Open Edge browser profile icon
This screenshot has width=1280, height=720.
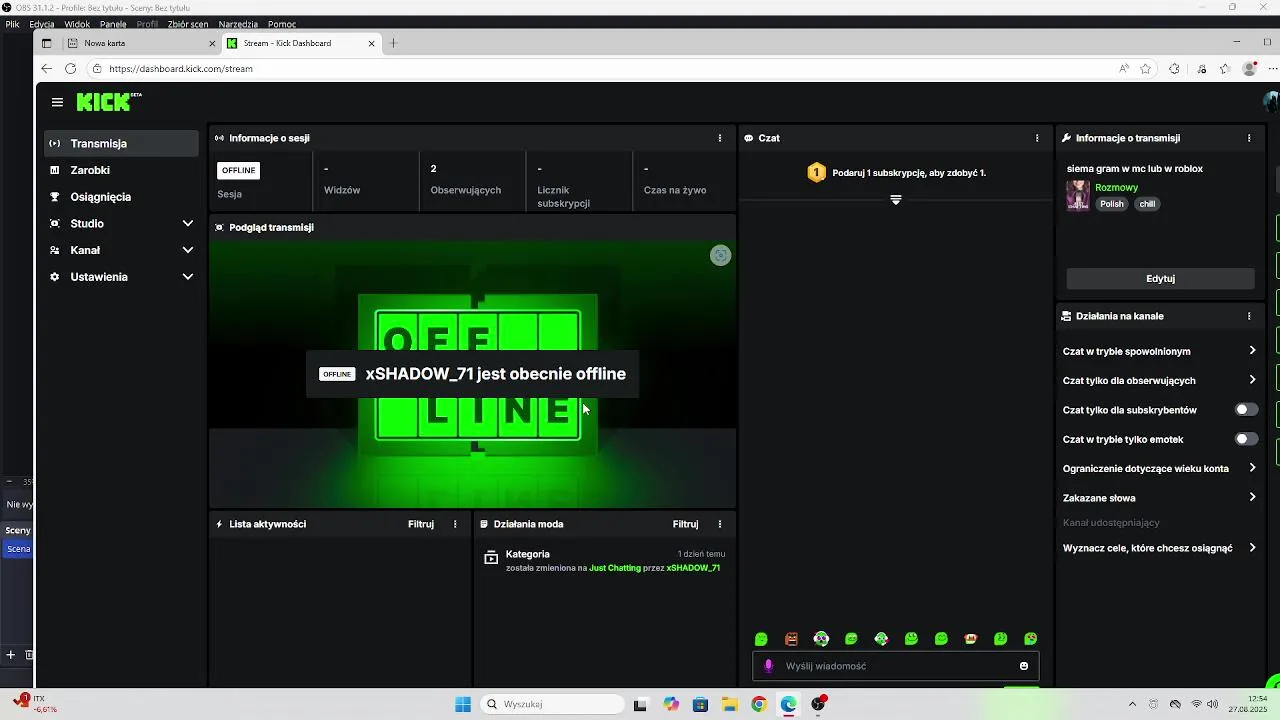coord(1249,69)
